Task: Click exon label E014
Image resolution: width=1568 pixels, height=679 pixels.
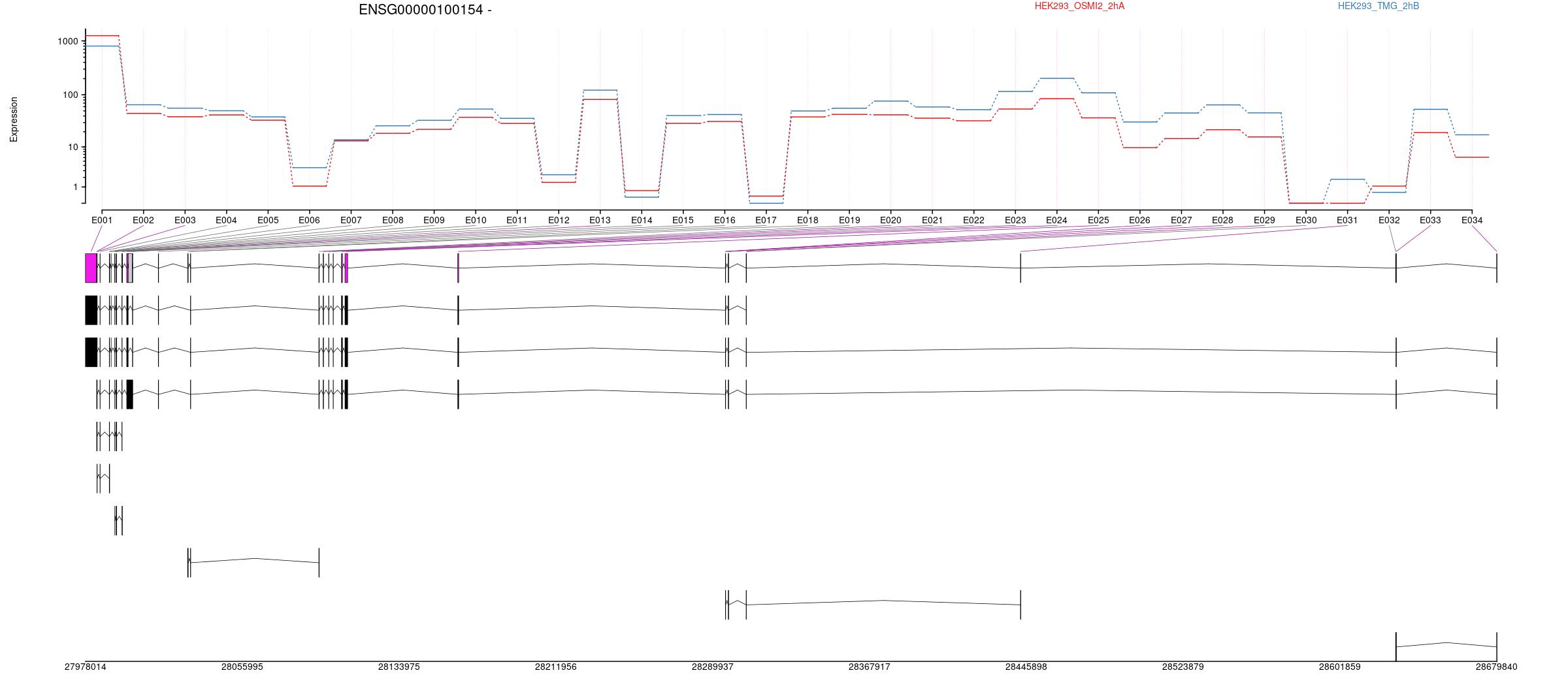Action: coord(642,220)
